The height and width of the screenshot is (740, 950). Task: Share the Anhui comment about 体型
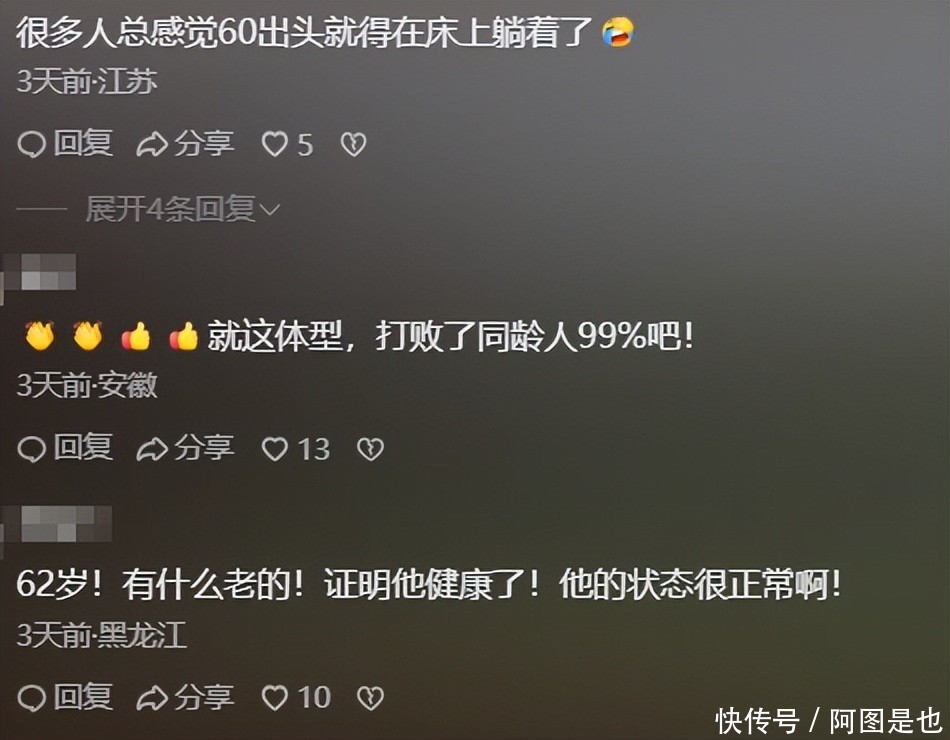click(x=185, y=449)
